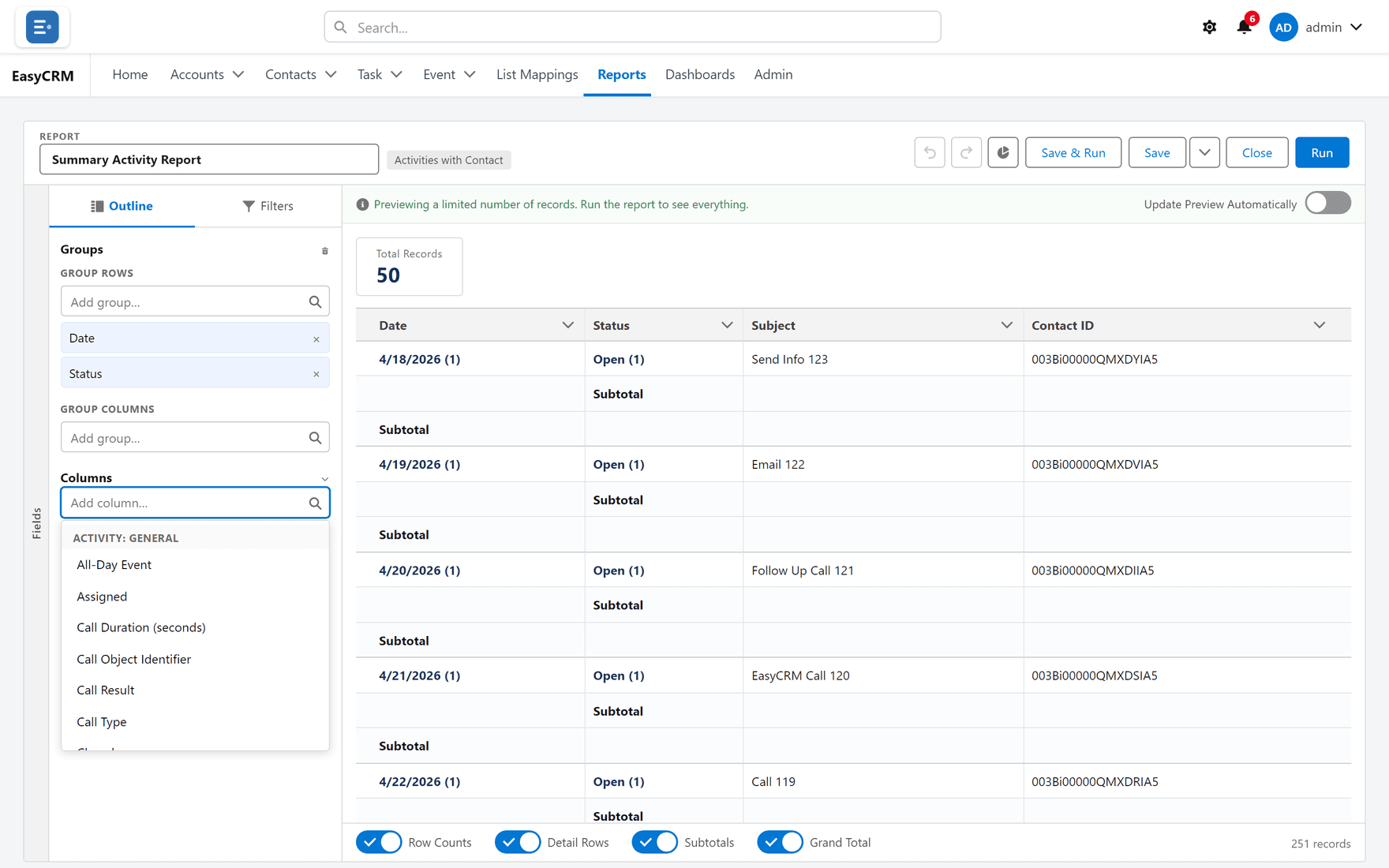
Task: Remove the Date group
Action: pyautogui.click(x=316, y=339)
